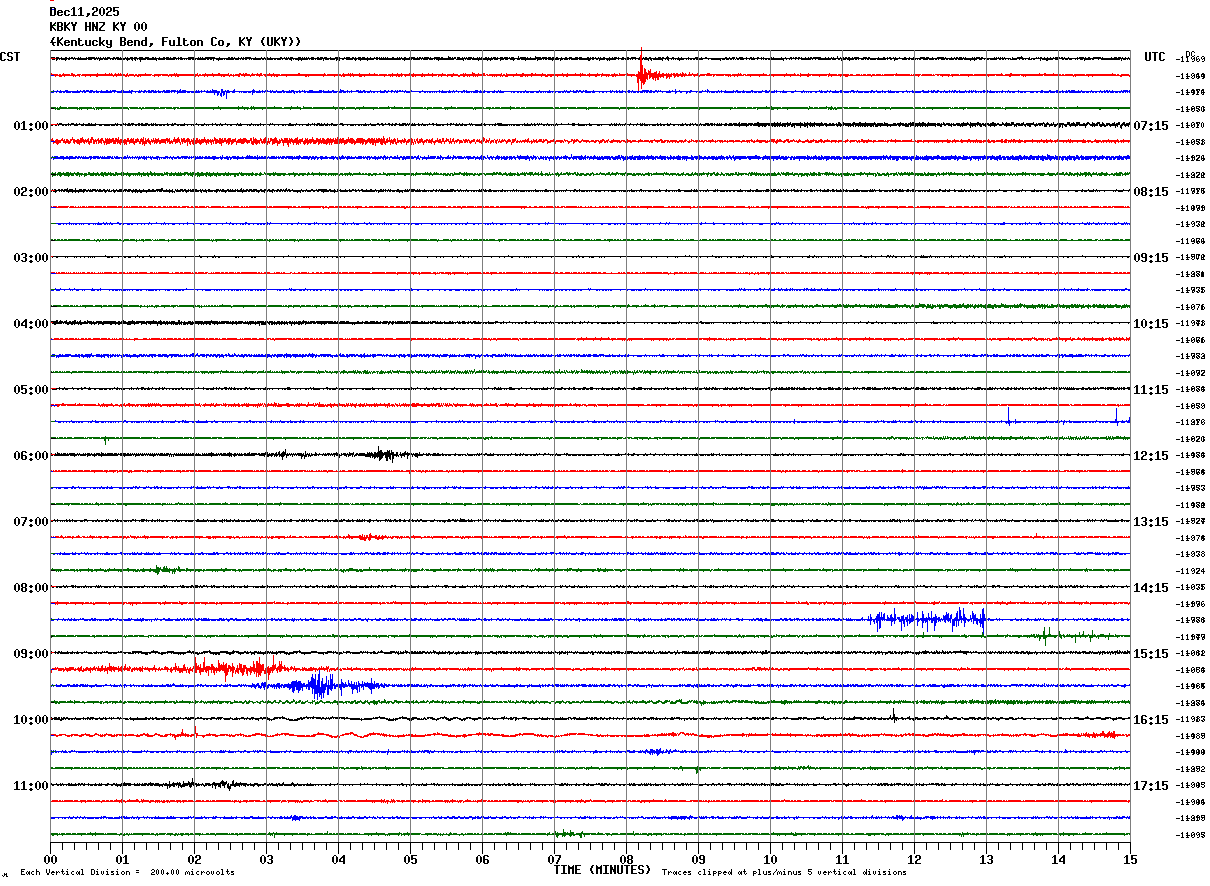Click minute tick label 02 on the x-axis
The height and width of the screenshot is (886, 1210).
pos(194,859)
